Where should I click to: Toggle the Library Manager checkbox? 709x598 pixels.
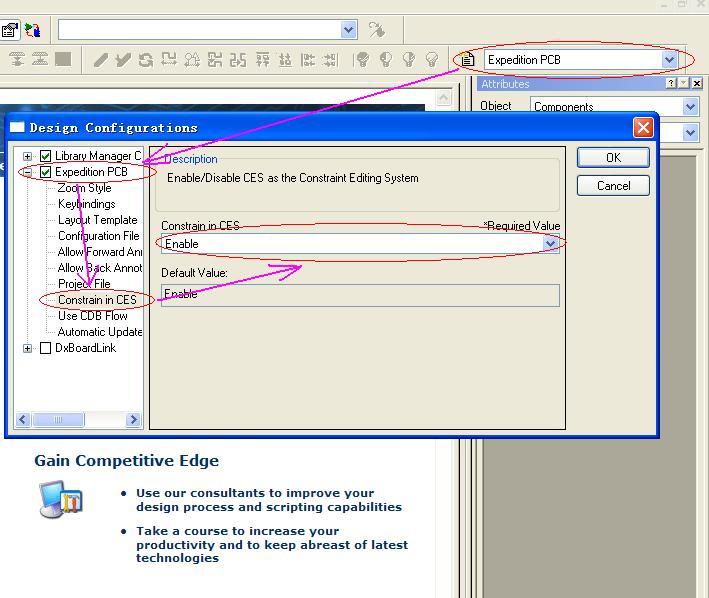click(x=45, y=156)
